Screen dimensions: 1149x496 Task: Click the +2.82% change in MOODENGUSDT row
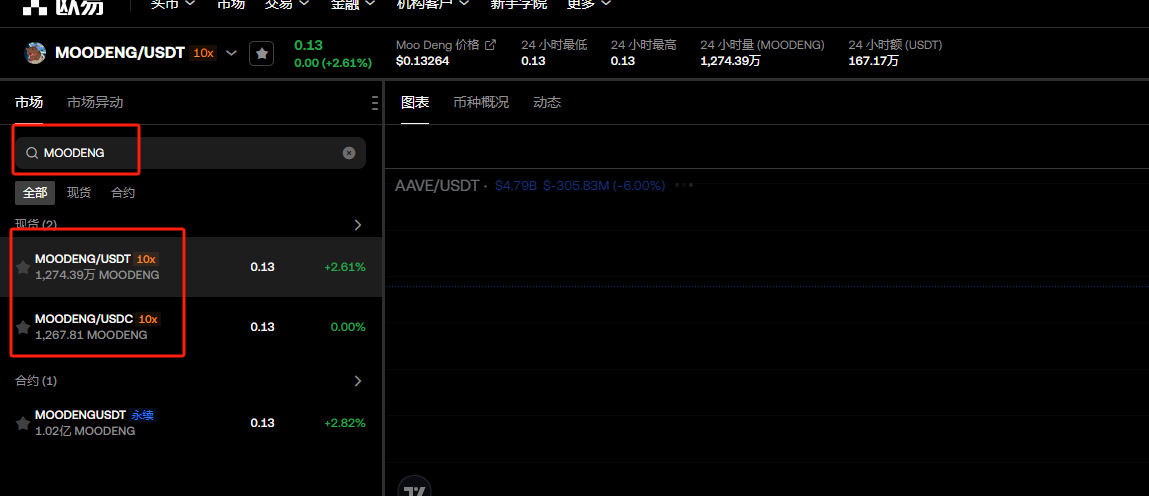[344, 423]
